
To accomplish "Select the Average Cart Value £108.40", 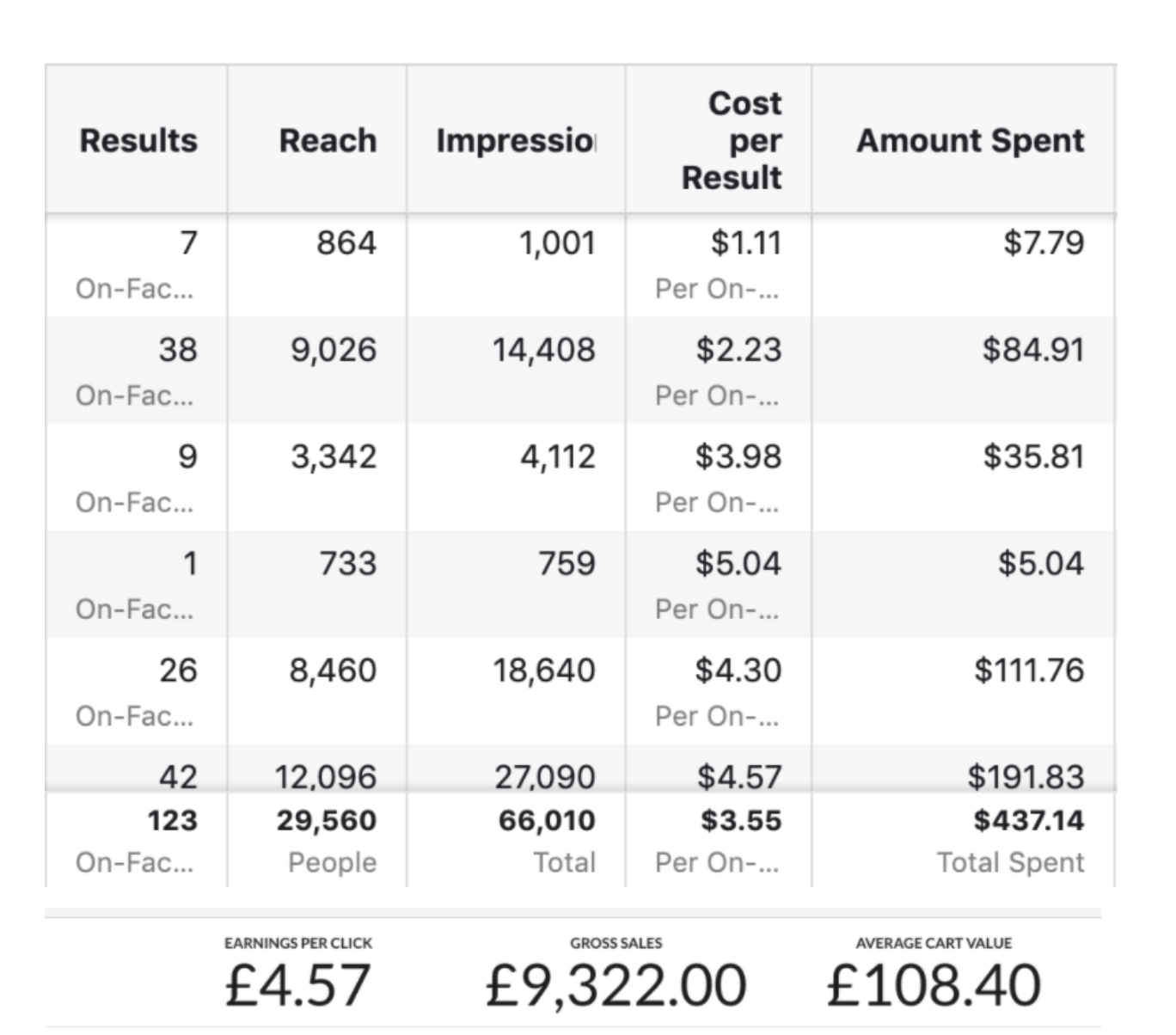I will [934, 983].
